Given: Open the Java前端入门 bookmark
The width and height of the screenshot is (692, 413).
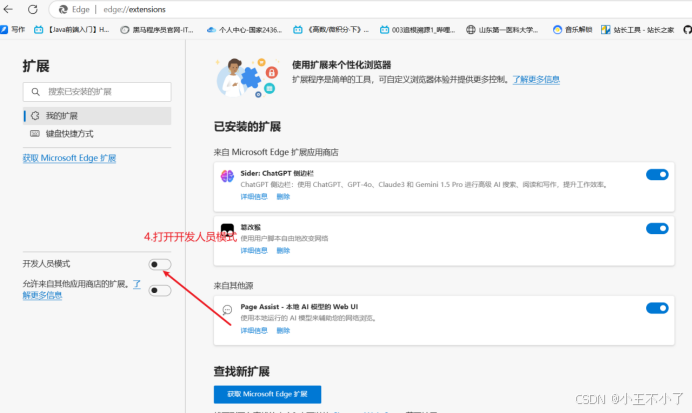Looking at the screenshot, I should (x=71, y=30).
